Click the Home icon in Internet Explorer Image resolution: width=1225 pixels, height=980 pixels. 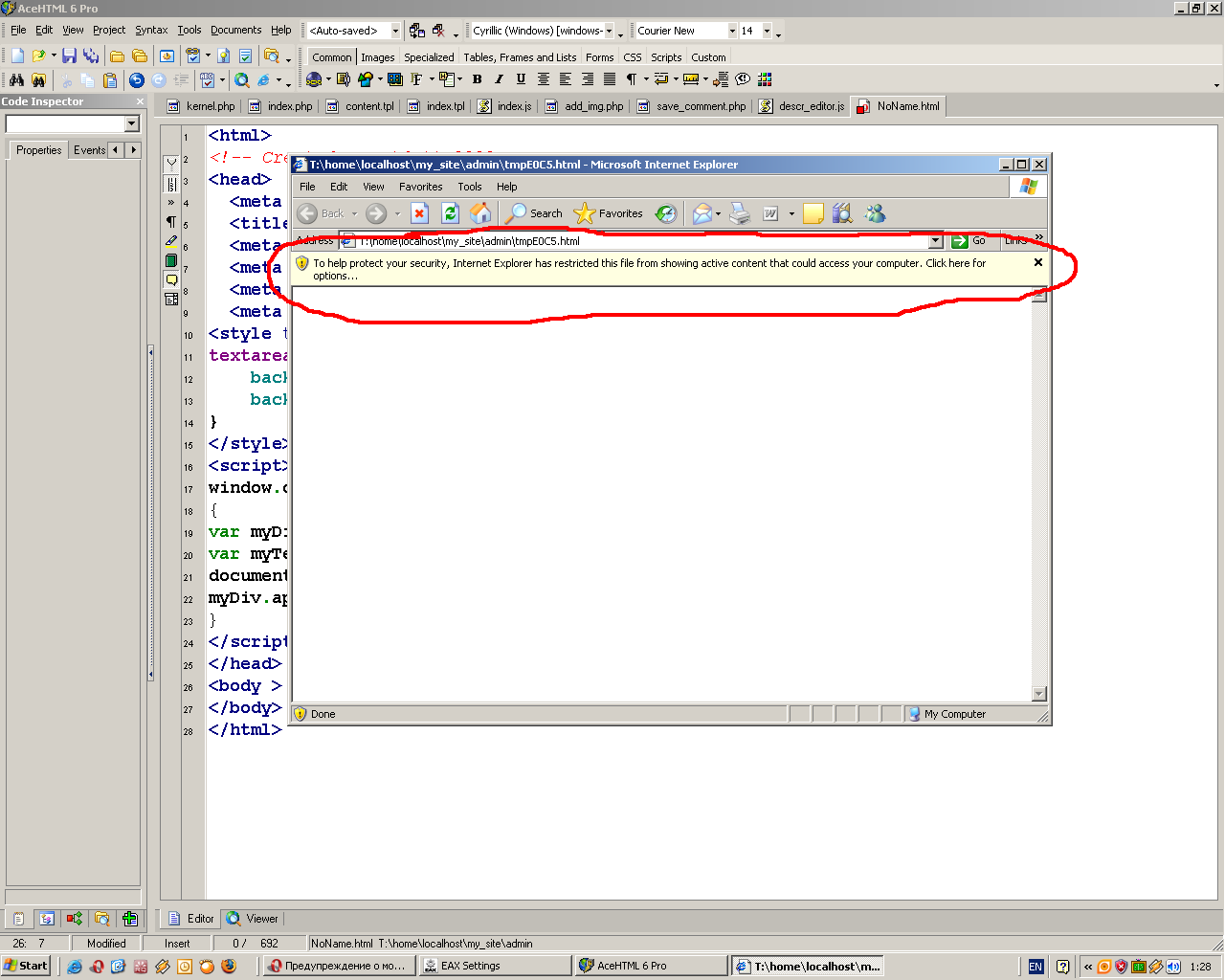coord(480,213)
